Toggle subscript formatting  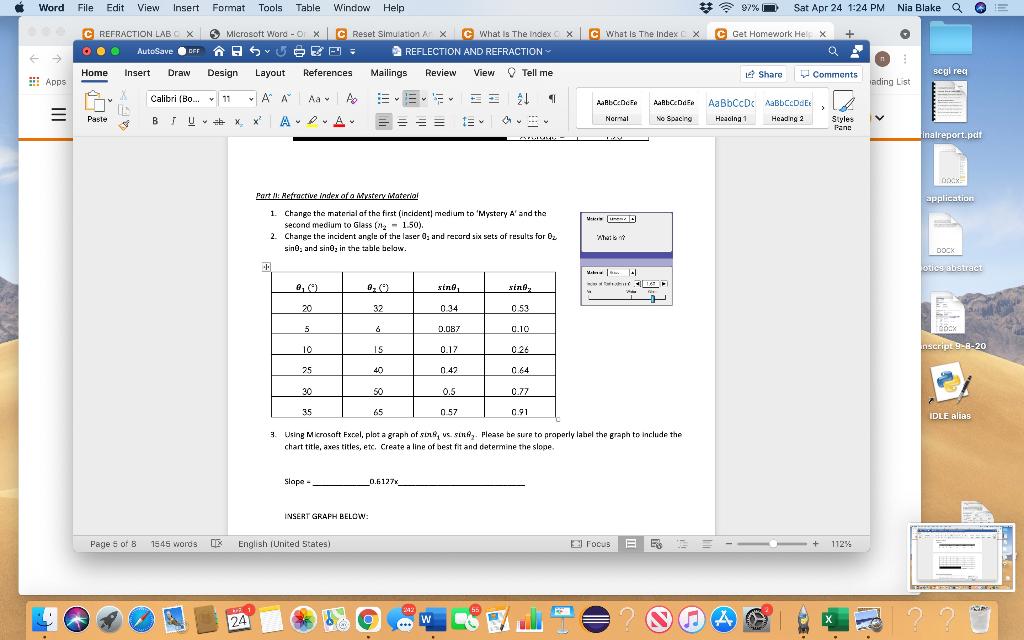(237, 121)
